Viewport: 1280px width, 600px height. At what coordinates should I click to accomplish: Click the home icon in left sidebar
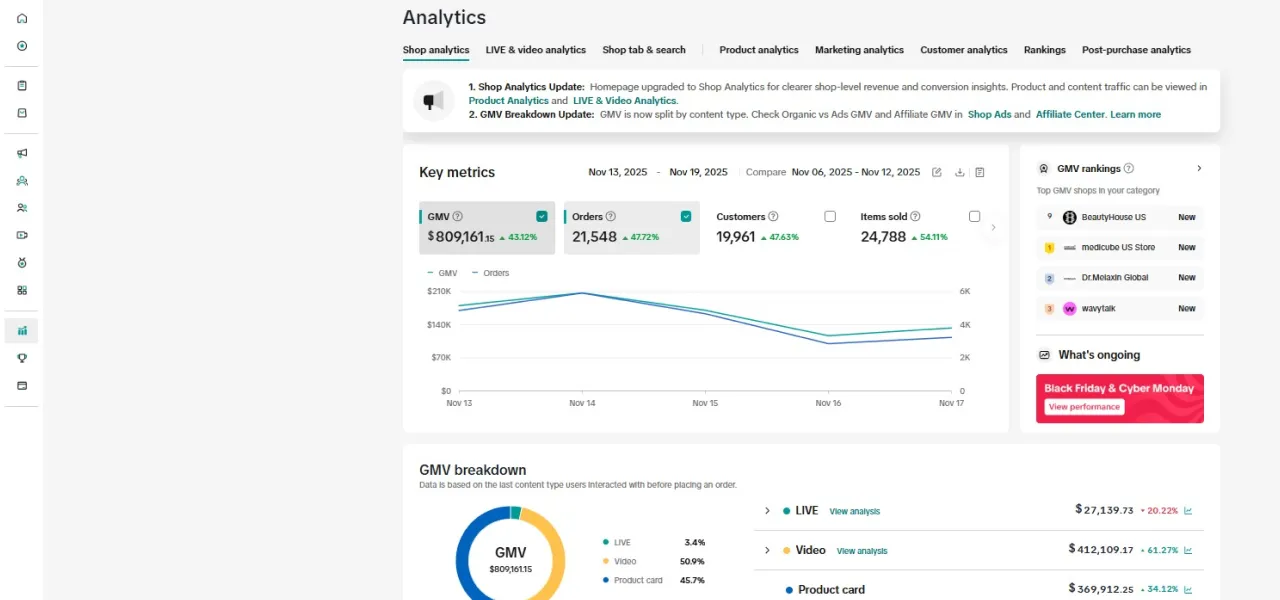[22, 18]
